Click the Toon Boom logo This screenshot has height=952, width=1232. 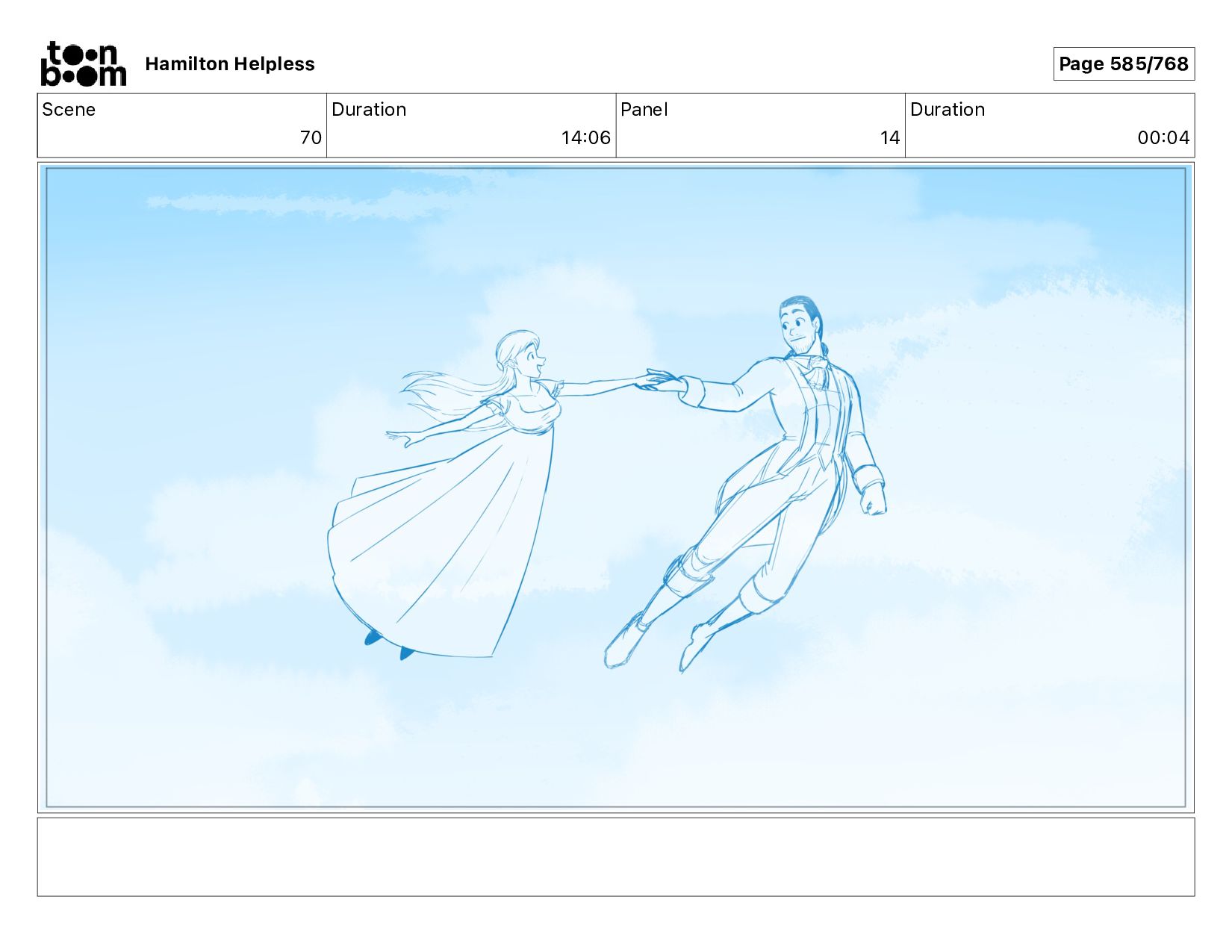(x=83, y=63)
